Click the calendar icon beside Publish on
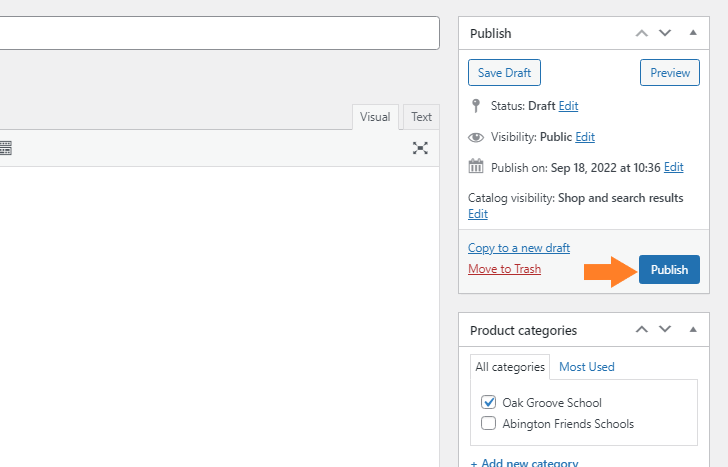The width and height of the screenshot is (728, 467). [x=475, y=166]
